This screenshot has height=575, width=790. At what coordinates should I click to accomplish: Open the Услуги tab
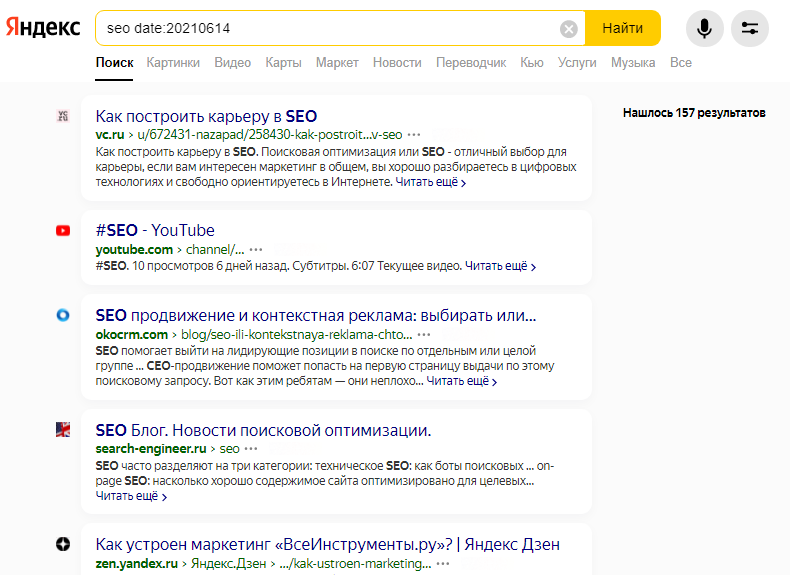click(x=577, y=62)
